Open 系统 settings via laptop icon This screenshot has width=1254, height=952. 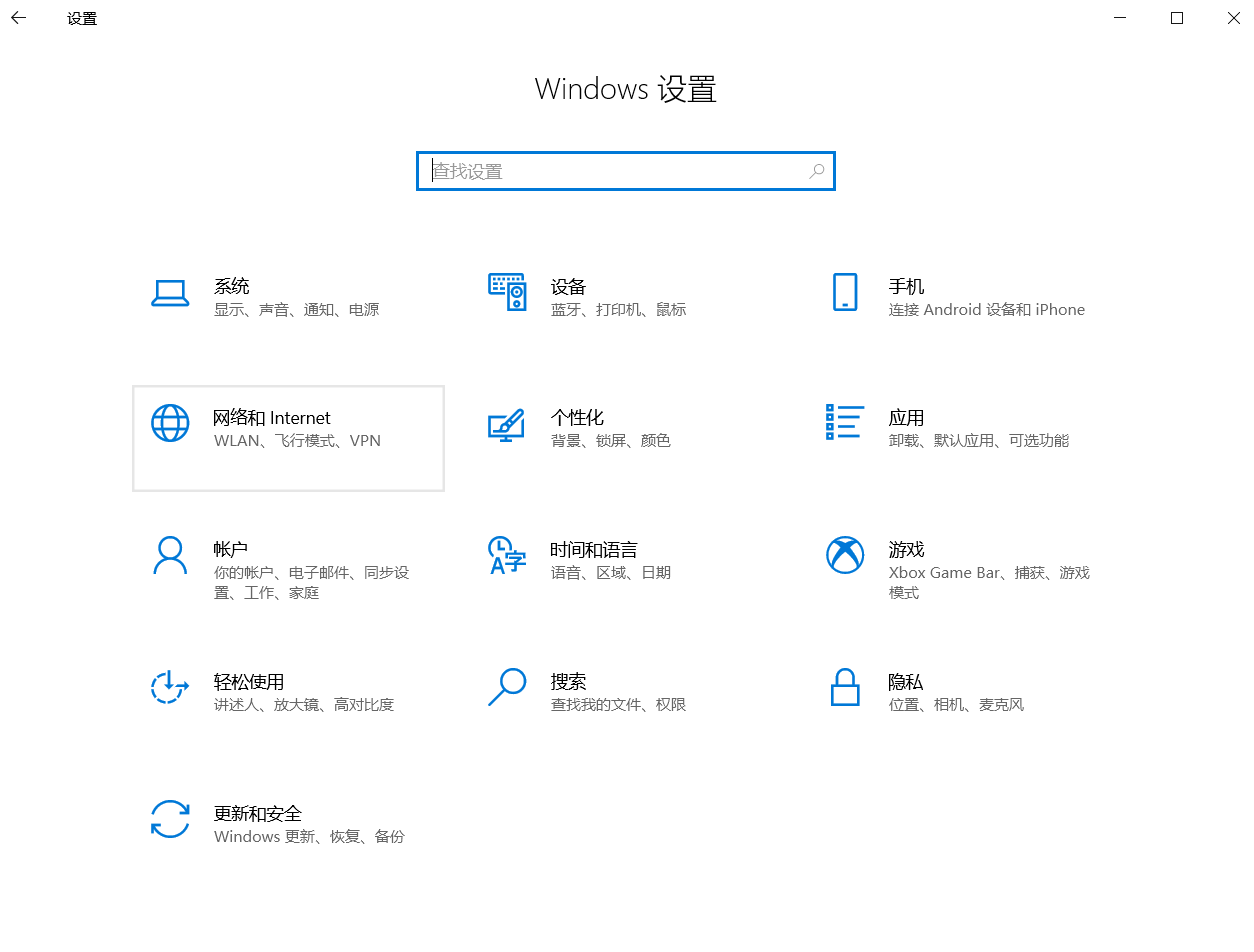point(170,292)
